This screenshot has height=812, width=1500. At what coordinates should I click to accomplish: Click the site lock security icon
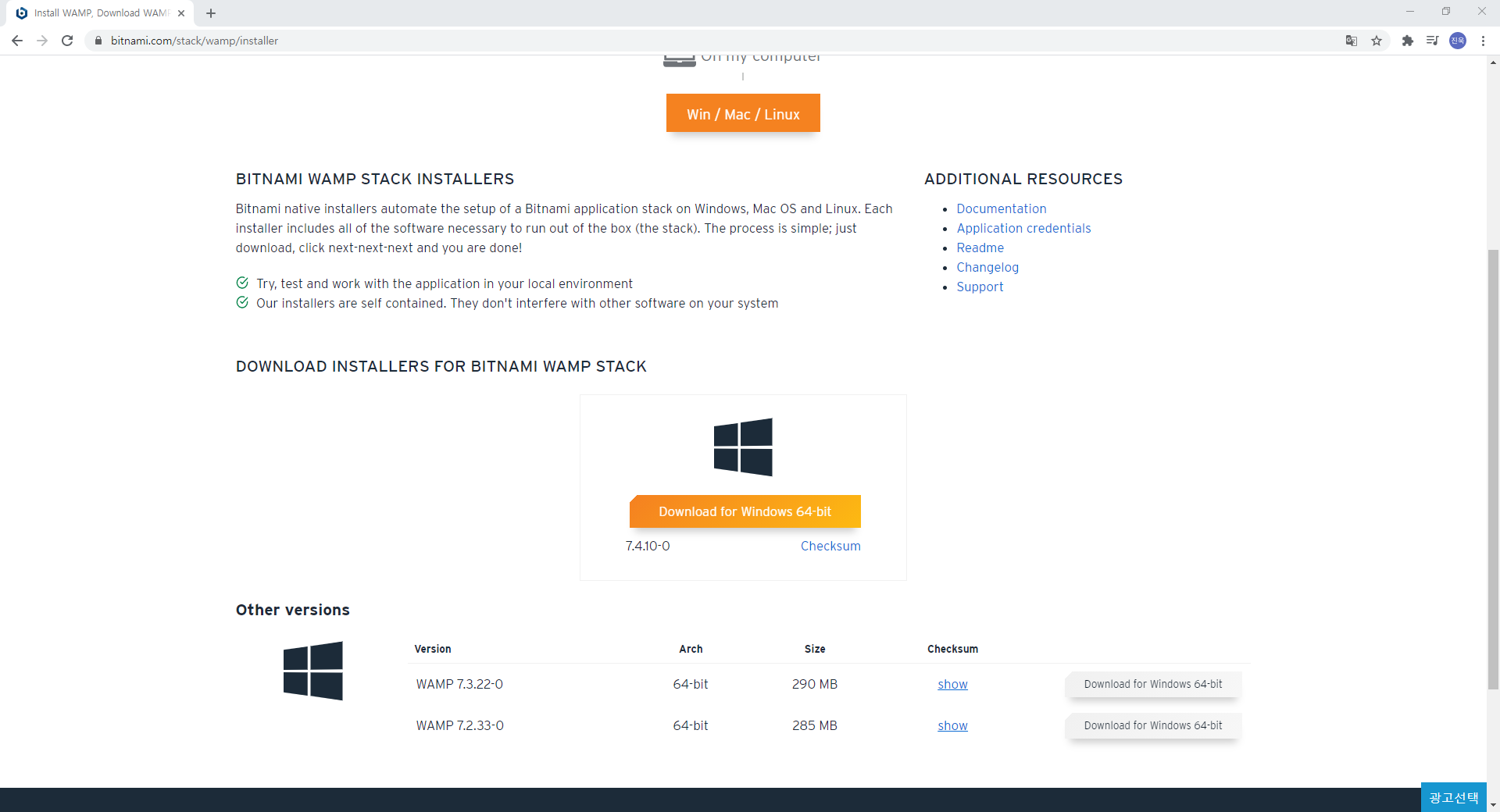coord(98,41)
